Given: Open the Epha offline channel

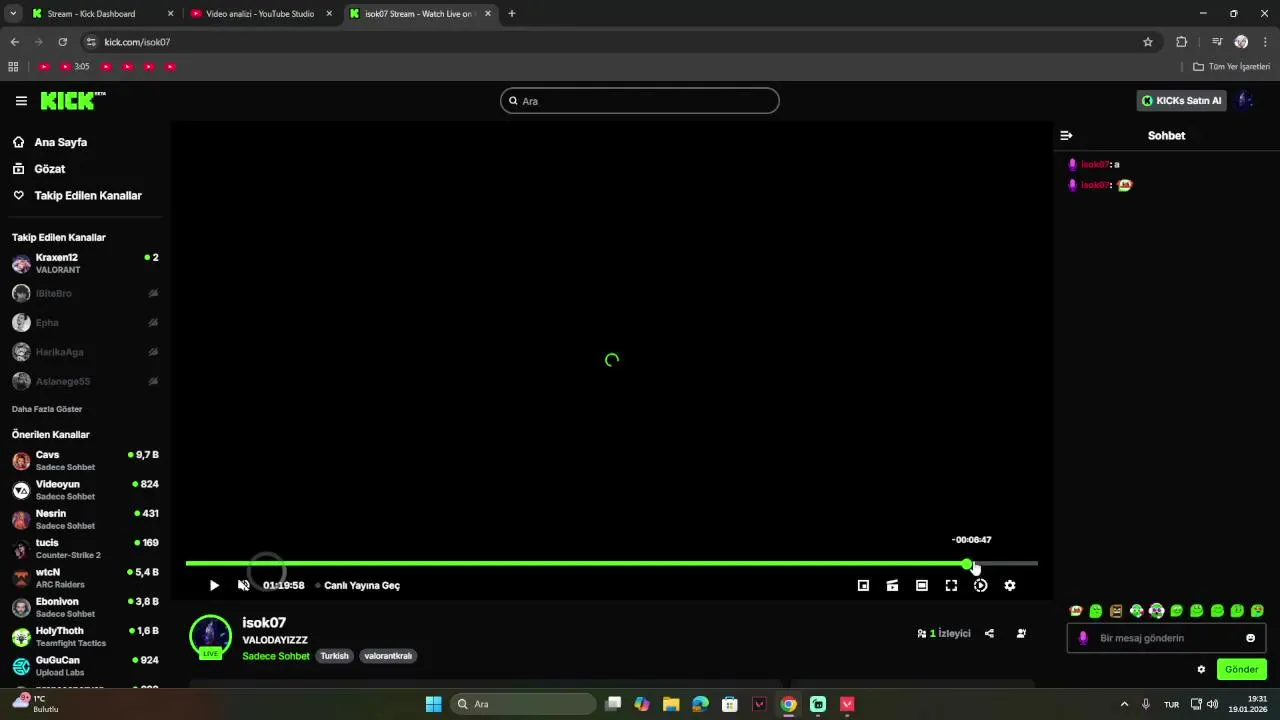Looking at the screenshot, I should click(x=85, y=323).
